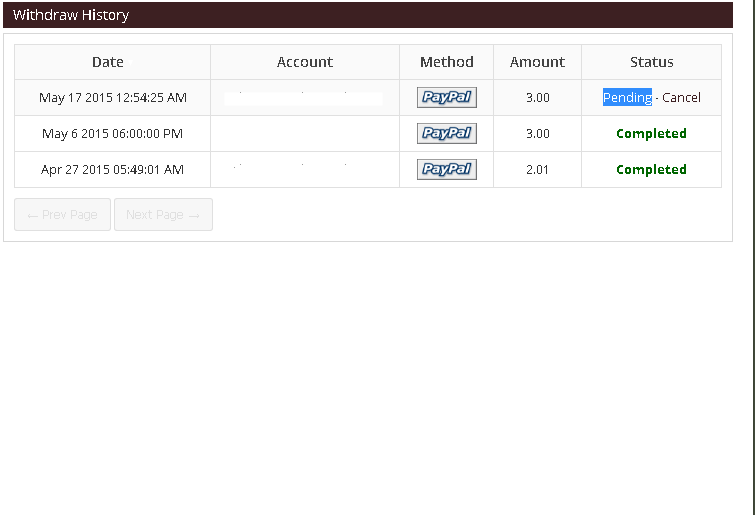Viewport: 755px width, 515px height.
Task: Go to the previous page
Action: coord(62,215)
